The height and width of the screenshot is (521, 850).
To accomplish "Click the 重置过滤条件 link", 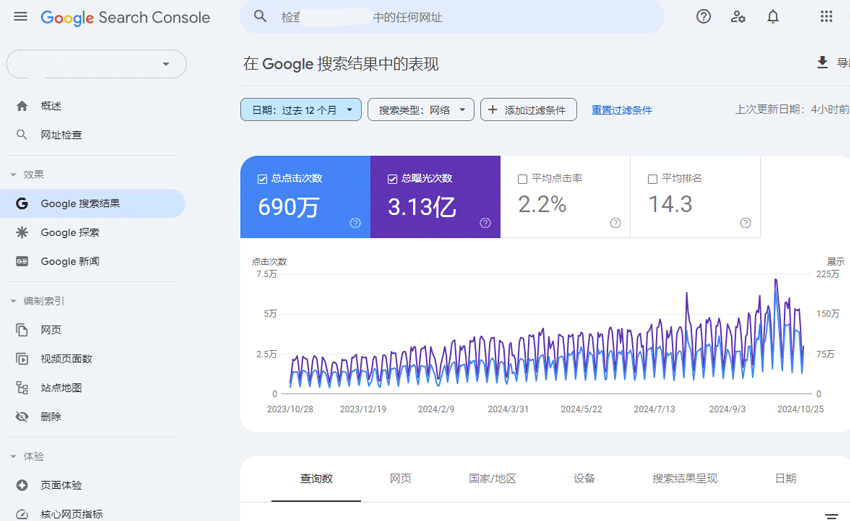I will click(x=621, y=110).
